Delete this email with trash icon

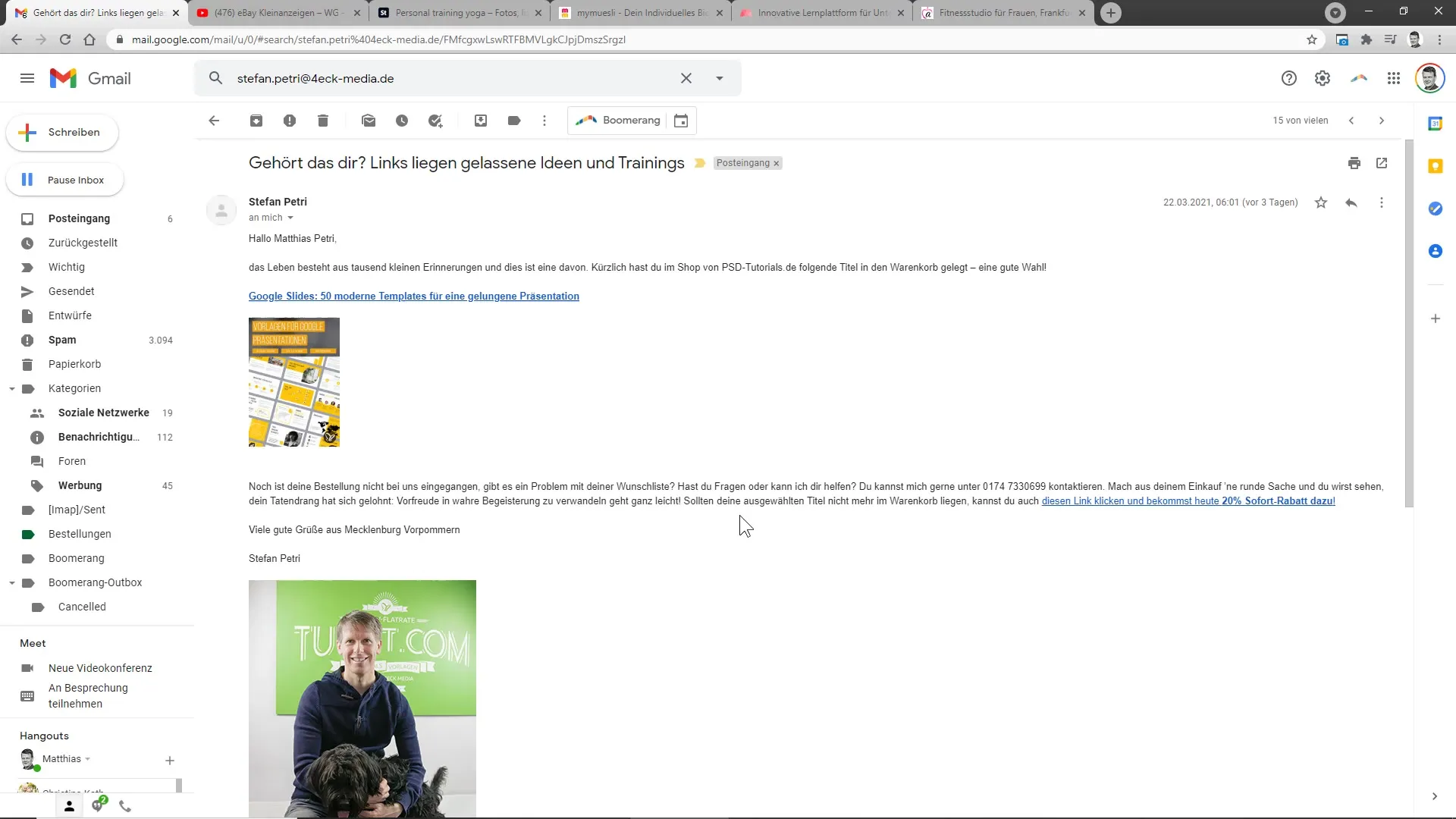point(323,121)
